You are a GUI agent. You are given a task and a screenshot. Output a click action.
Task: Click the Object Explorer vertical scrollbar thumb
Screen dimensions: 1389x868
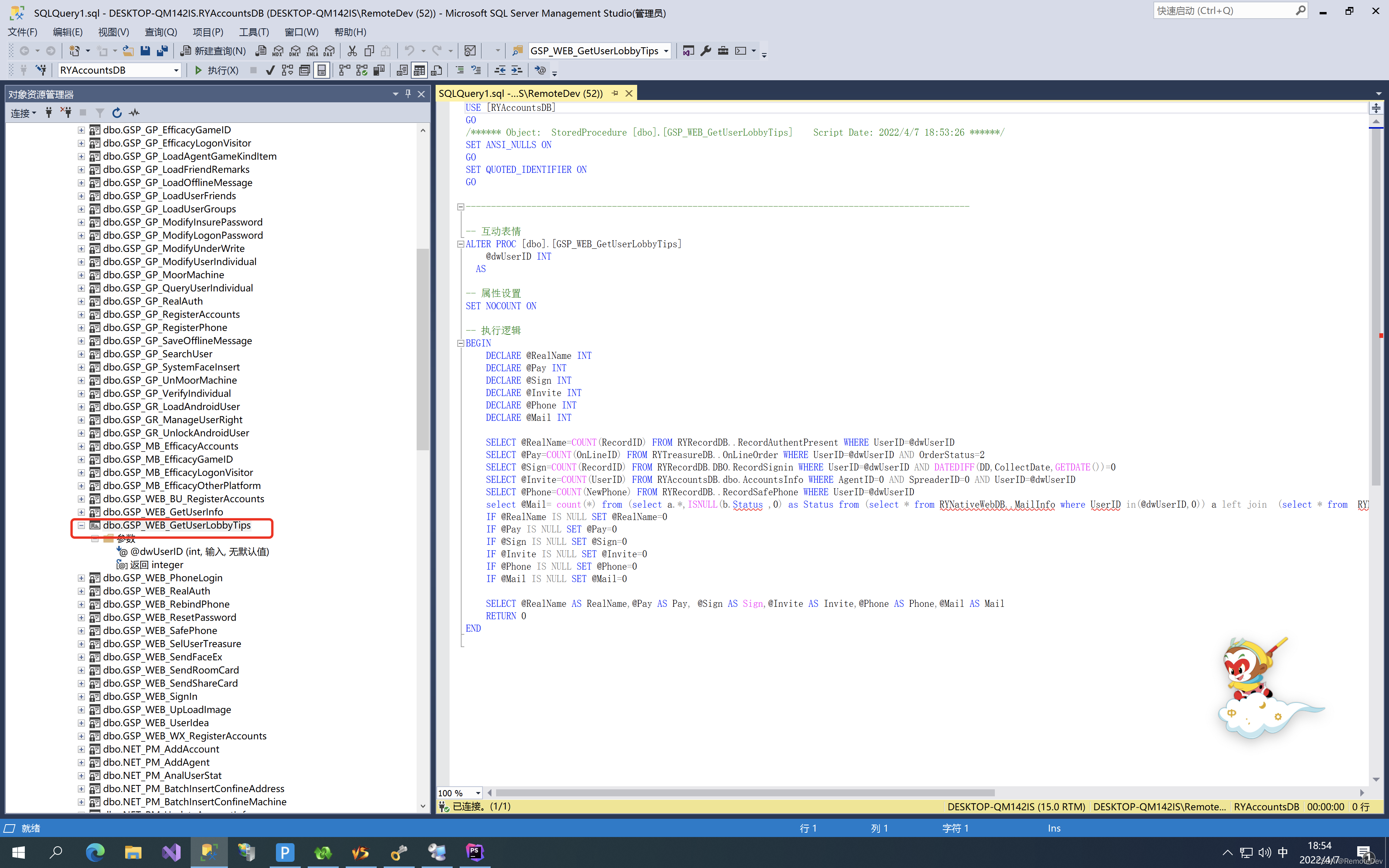click(x=423, y=349)
